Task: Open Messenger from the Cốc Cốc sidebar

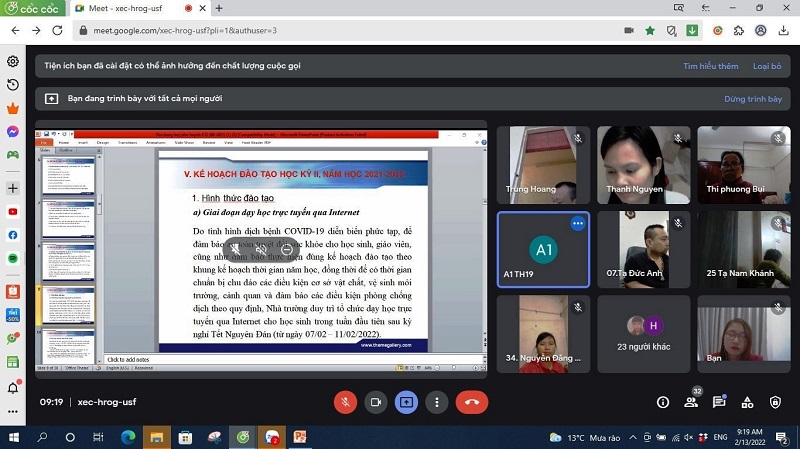Action: click(13, 132)
